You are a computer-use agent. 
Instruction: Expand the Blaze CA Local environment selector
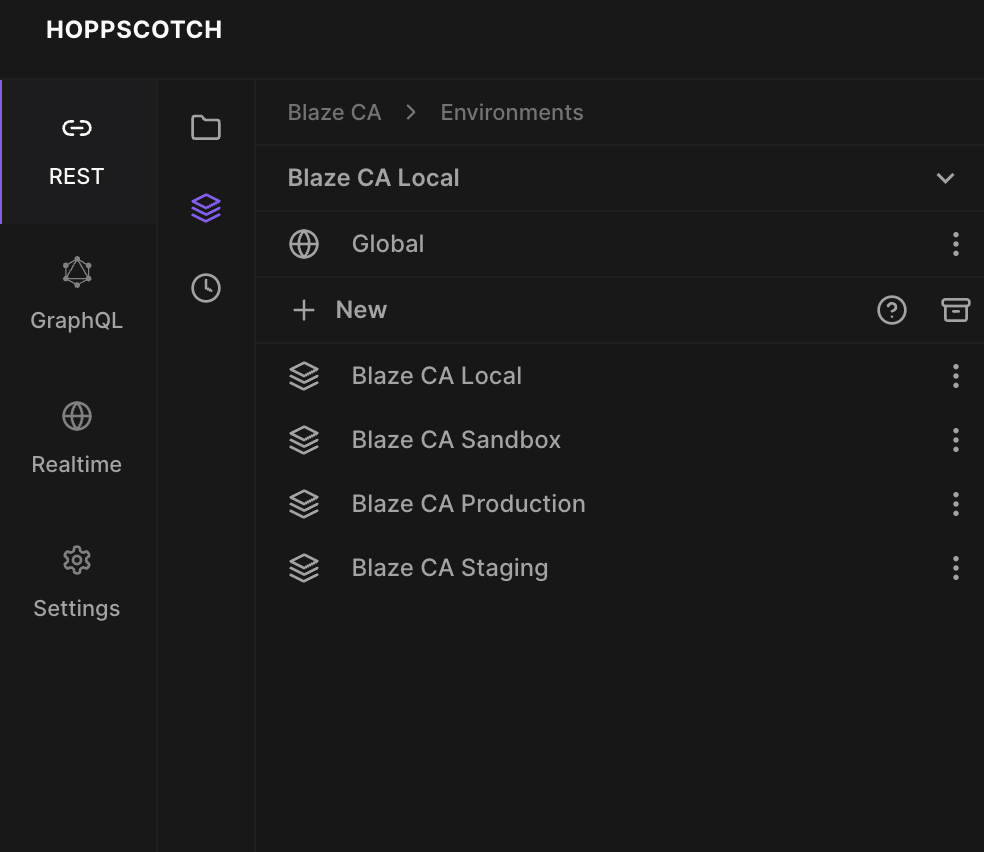click(x=944, y=178)
